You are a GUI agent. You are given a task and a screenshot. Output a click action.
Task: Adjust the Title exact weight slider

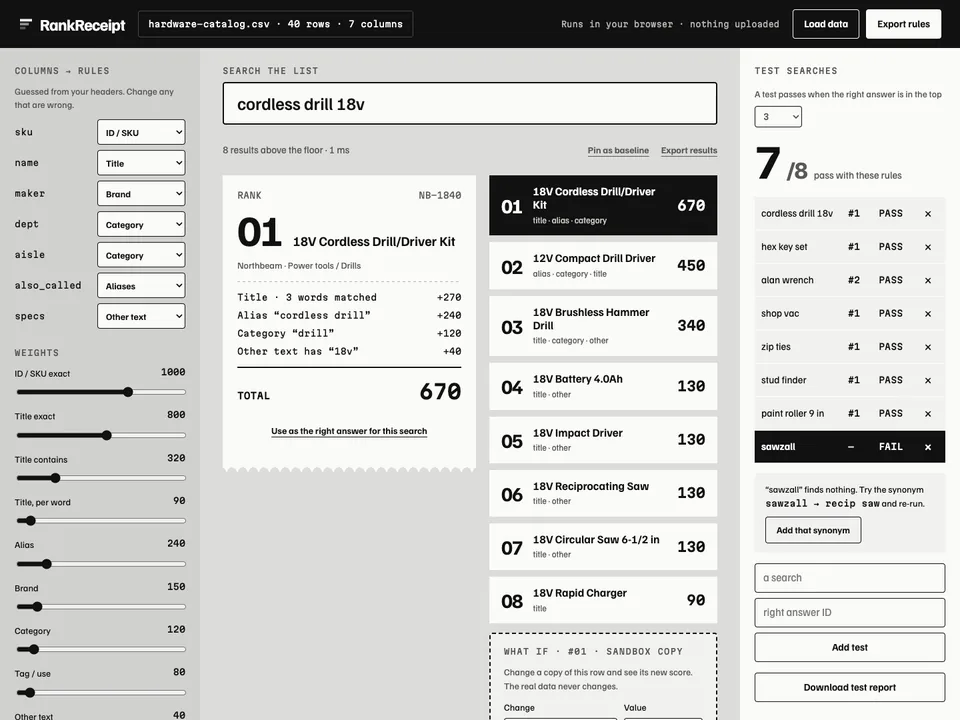click(x=101, y=435)
